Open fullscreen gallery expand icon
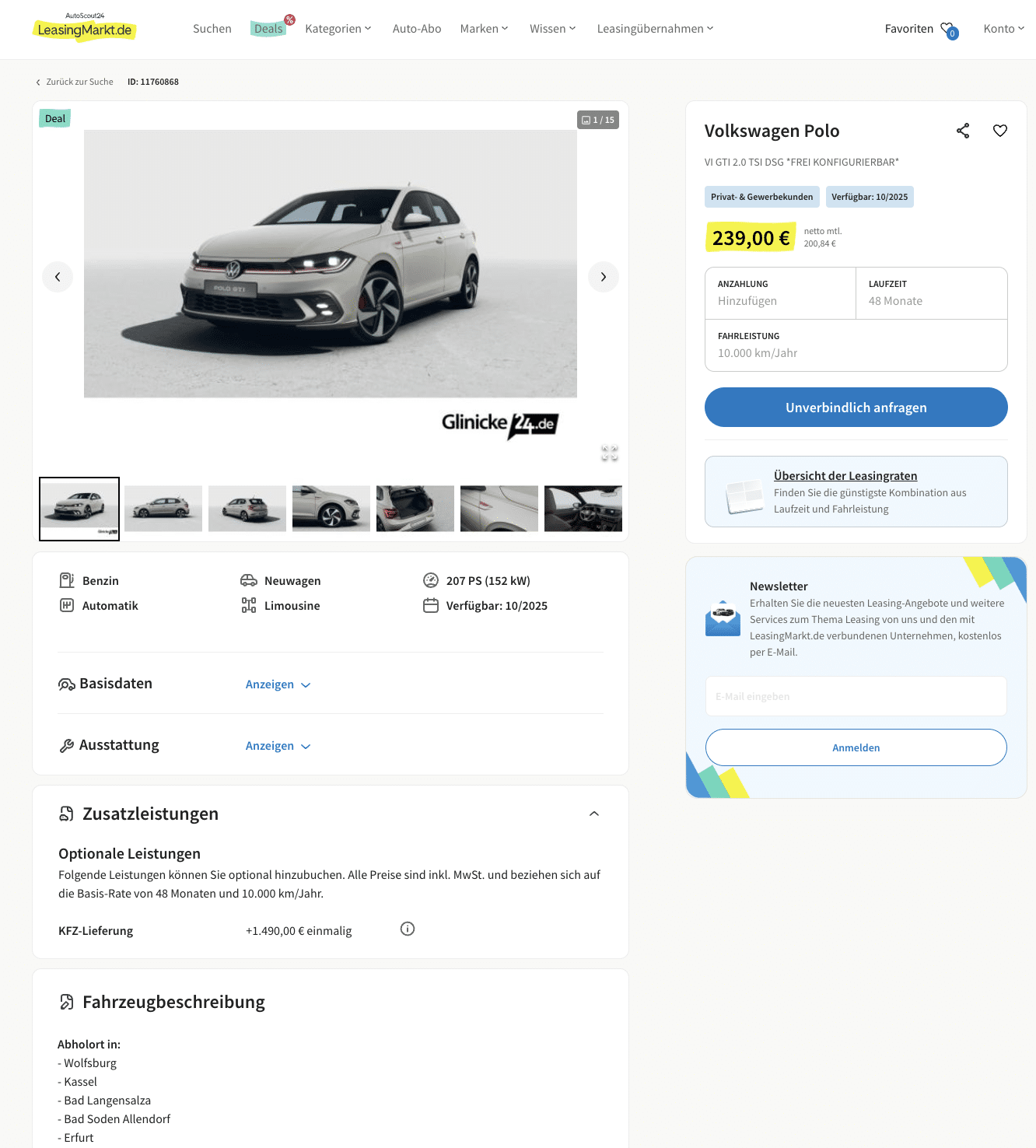Viewport: 1036px width, 1148px height. click(x=610, y=453)
